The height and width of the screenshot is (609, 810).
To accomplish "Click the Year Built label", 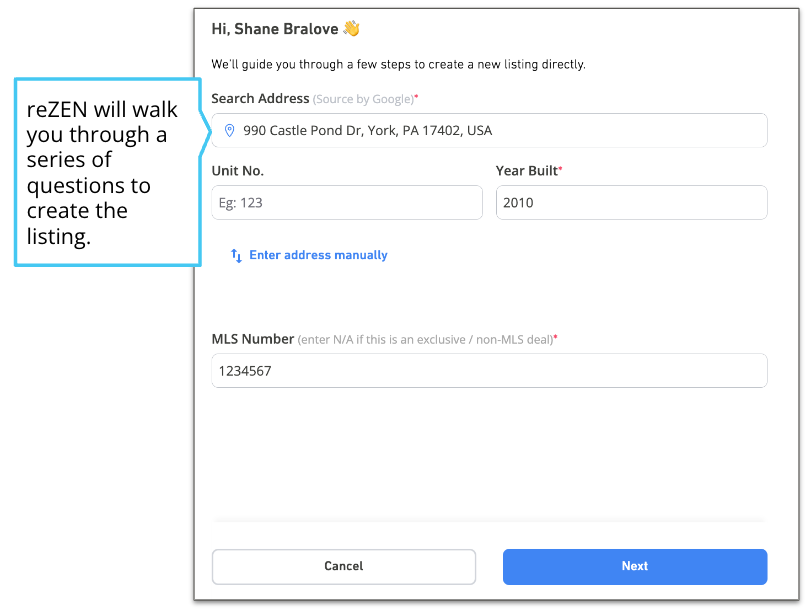I will tap(526, 171).
